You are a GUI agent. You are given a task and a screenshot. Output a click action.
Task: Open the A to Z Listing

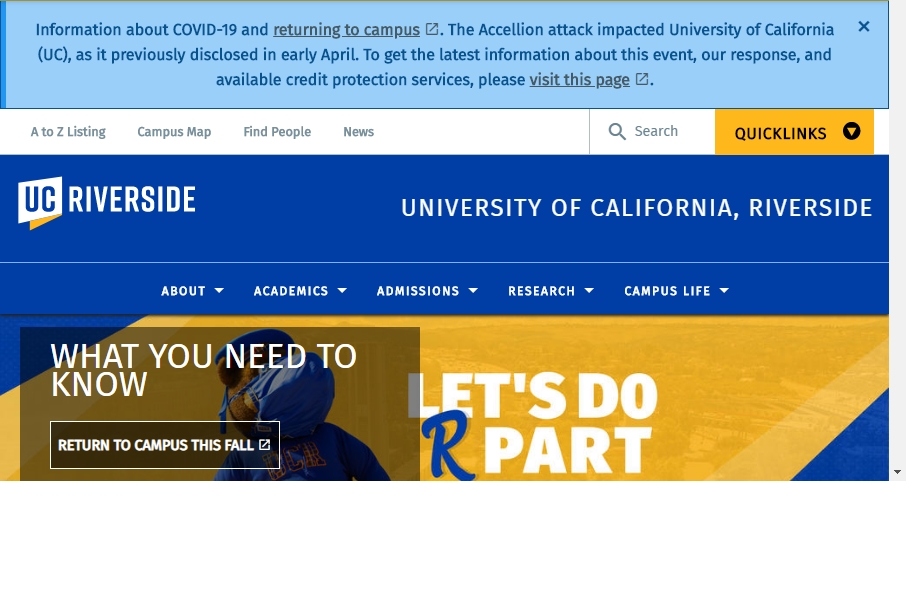tap(68, 132)
